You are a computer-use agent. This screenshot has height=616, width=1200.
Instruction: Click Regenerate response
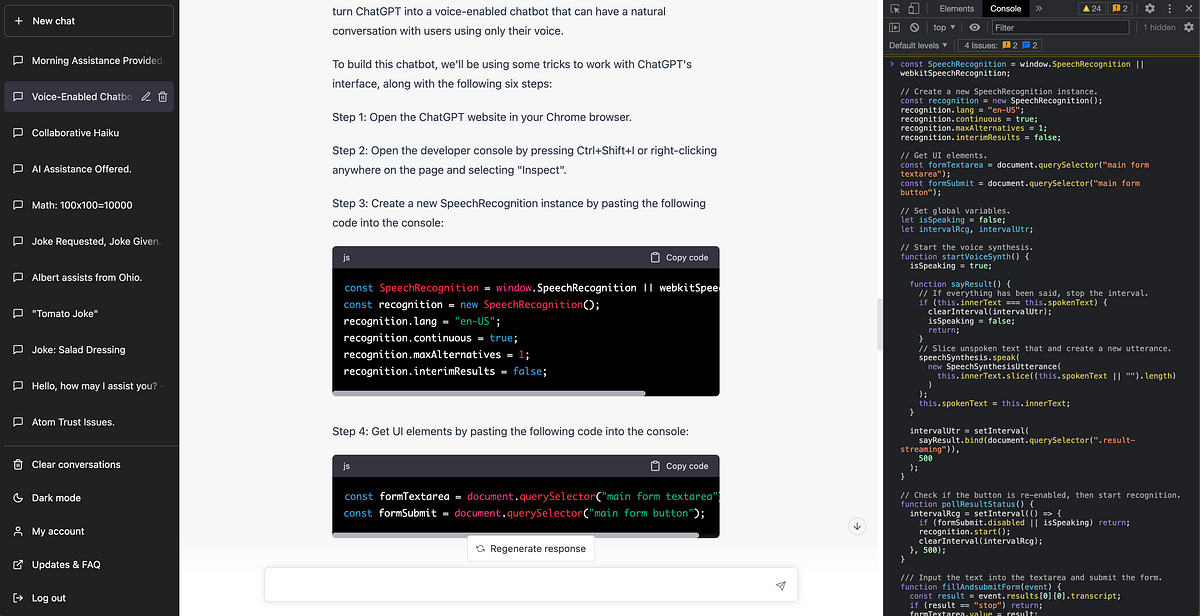coord(530,549)
